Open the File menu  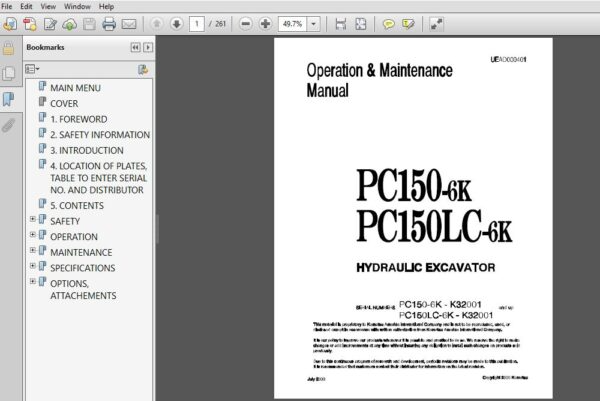coord(7,7)
